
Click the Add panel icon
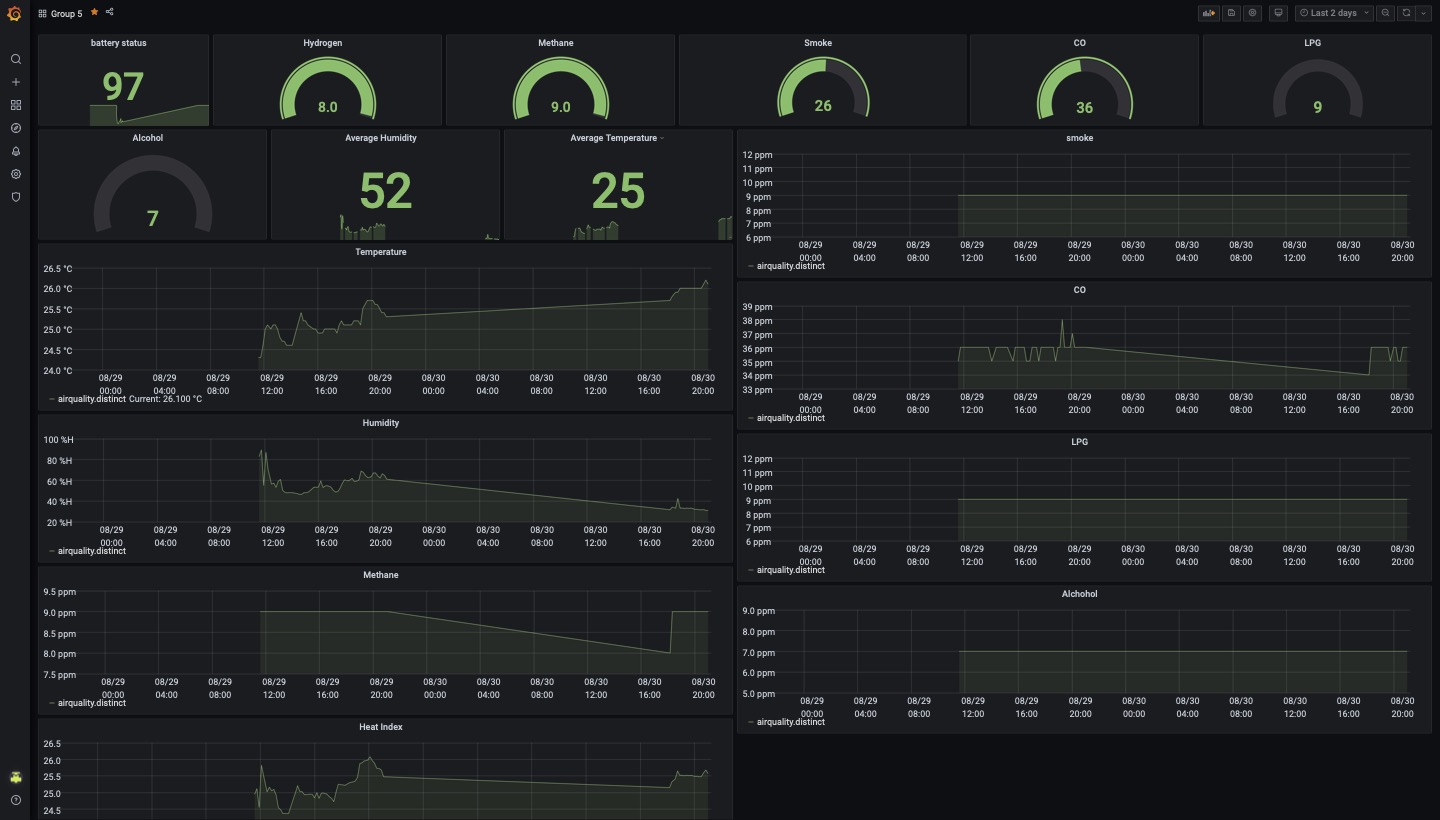click(x=1208, y=13)
